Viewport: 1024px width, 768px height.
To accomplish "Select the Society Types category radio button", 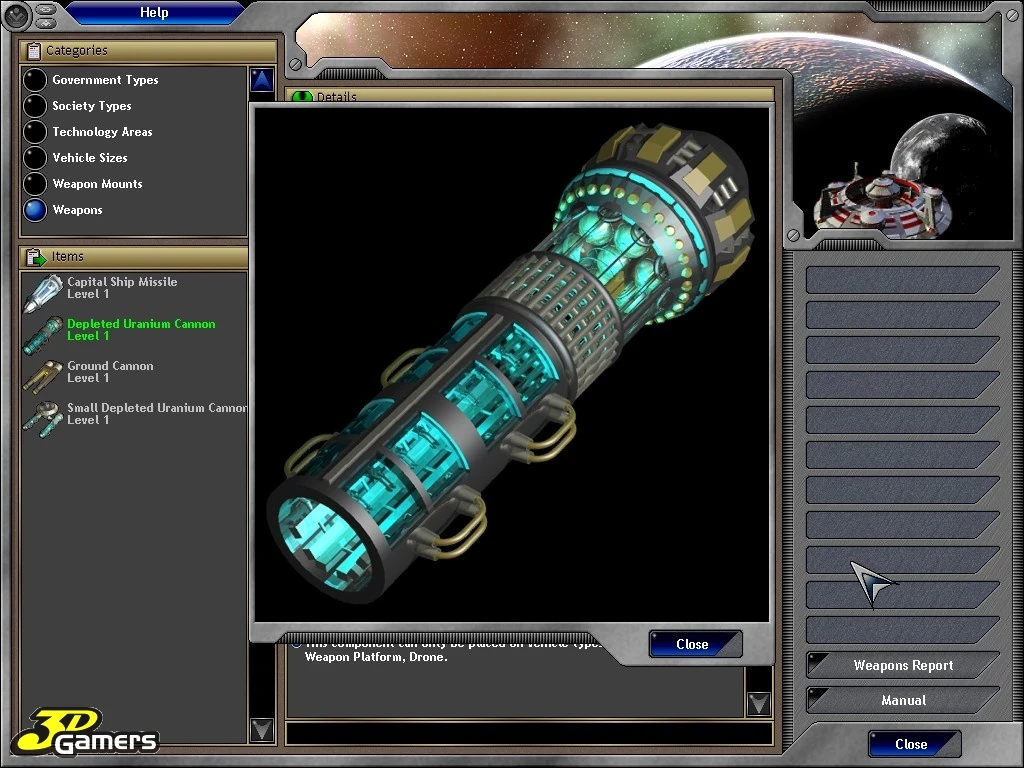I will (x=35, y=106).
